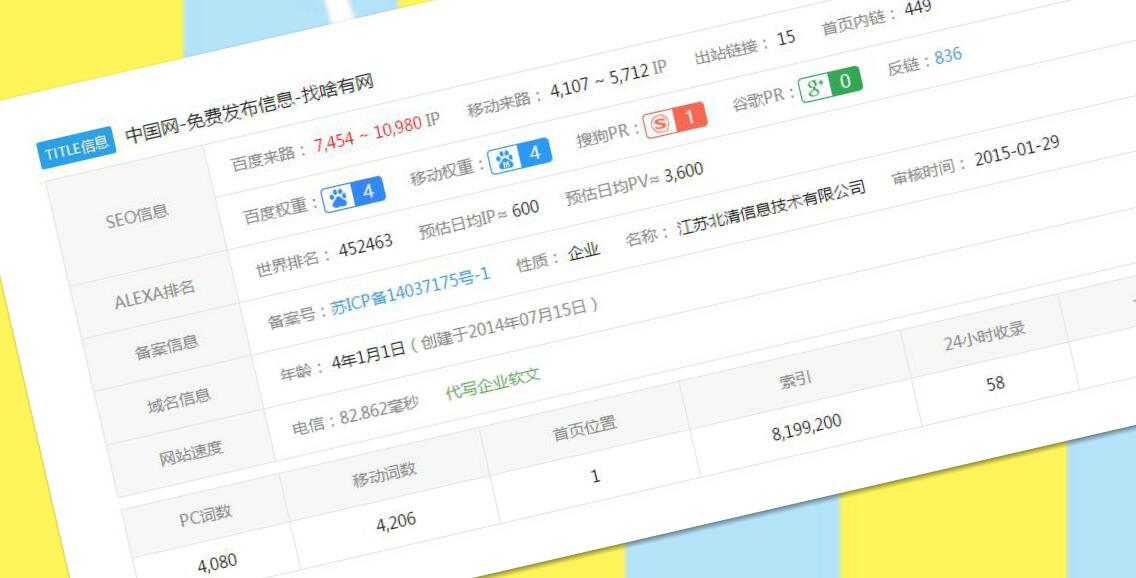Click the 首页位置 value 1
This screenshot has height=578, width=1136.
point(596,477)
